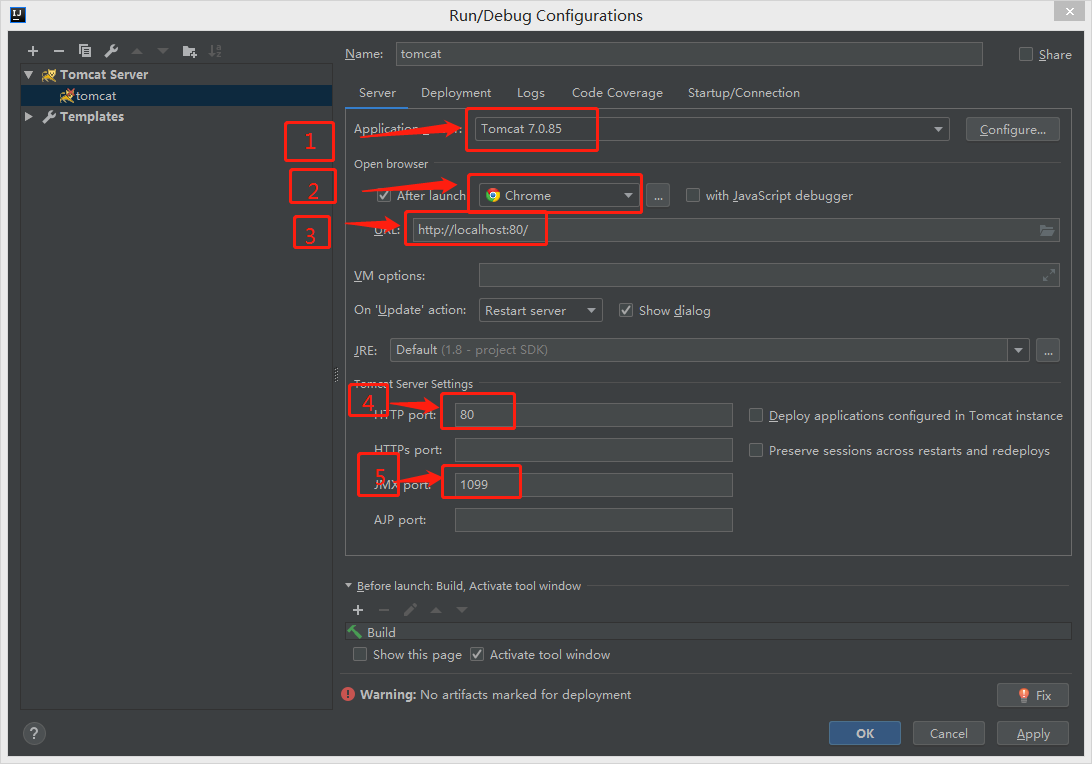Collapse the Before launch section

click(348, 586)
